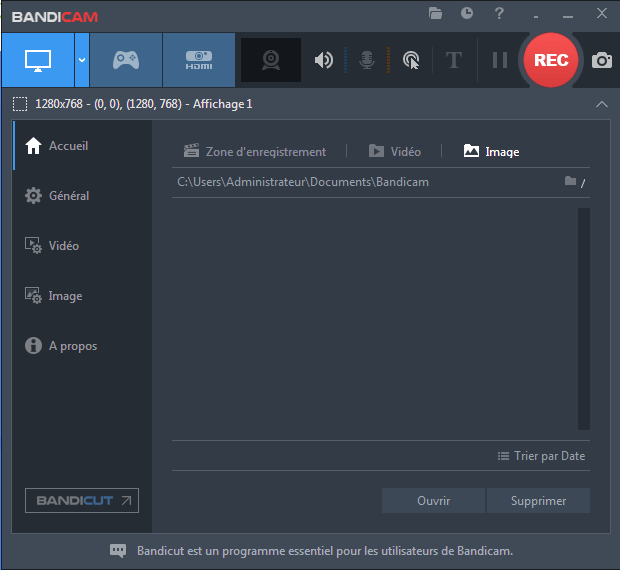Minimize to tray with small dash button

pos(536,17)
